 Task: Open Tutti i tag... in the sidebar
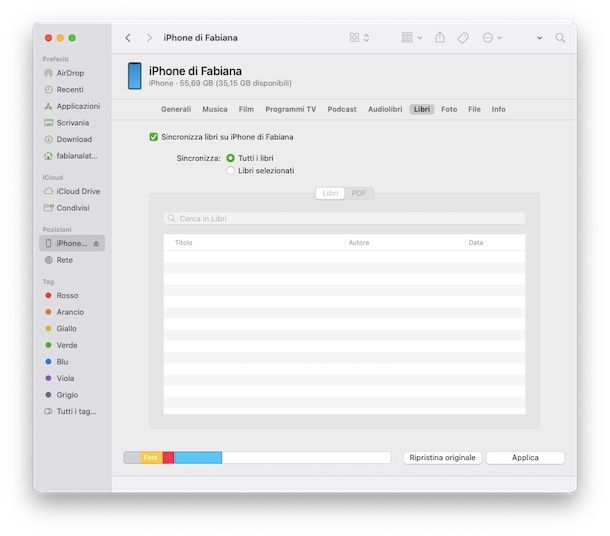[x=70, y=412]
